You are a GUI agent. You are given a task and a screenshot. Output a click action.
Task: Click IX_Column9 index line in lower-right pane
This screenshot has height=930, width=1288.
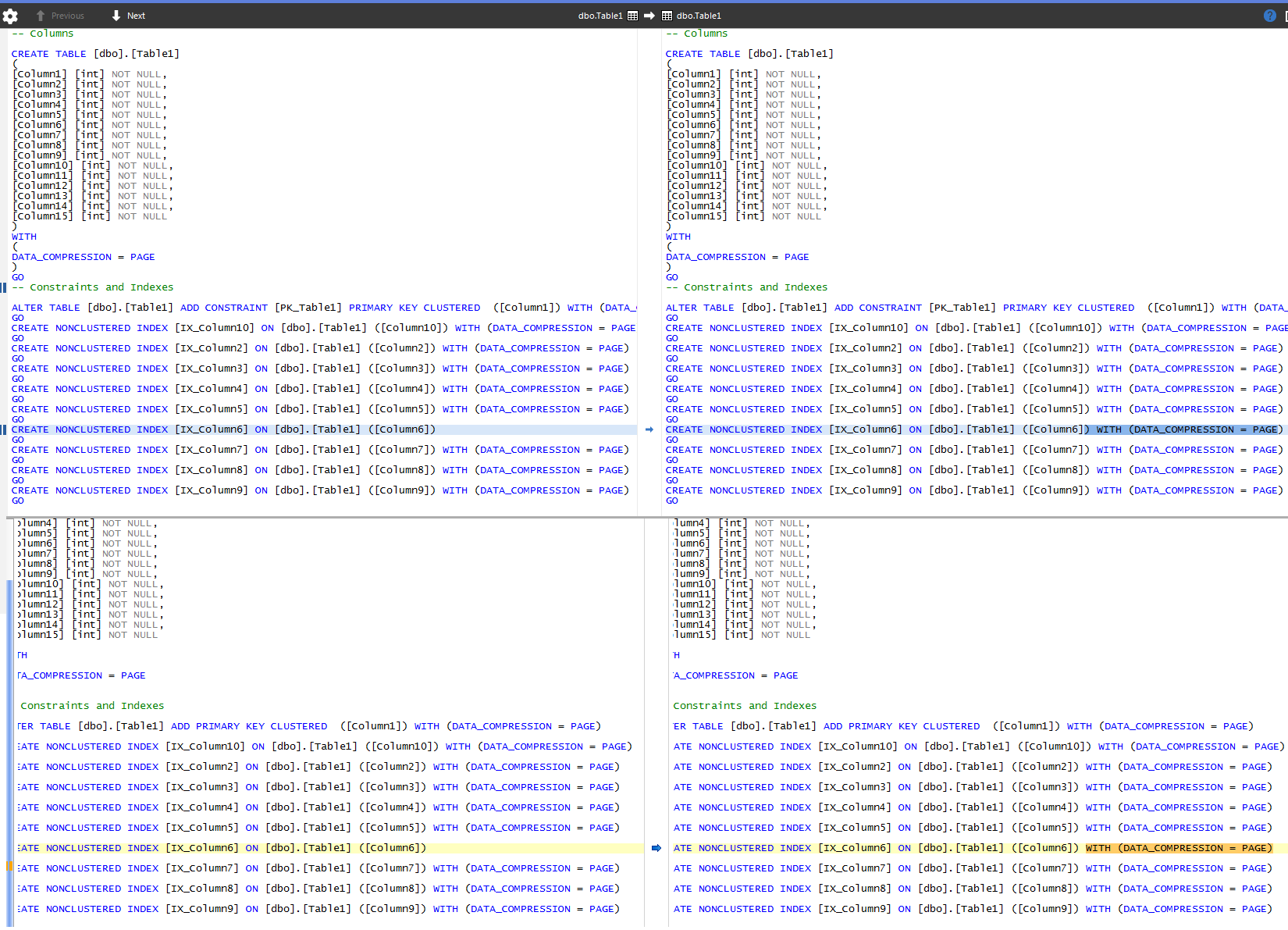tap(973, 909)
